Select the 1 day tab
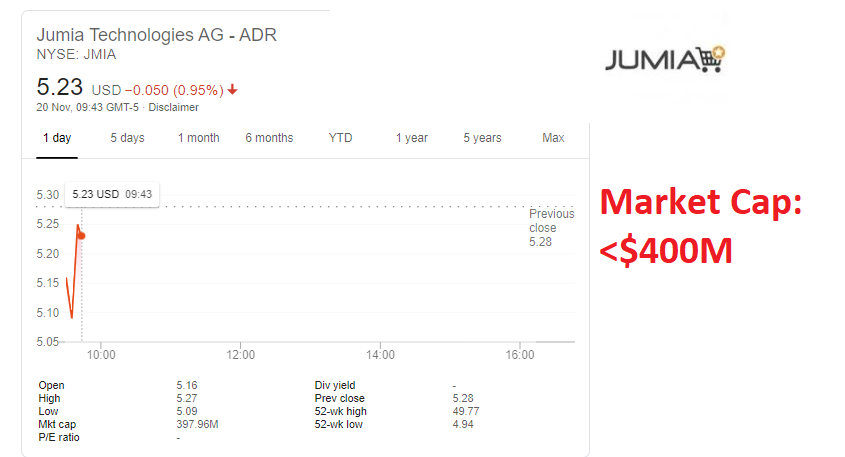 click(57, 138)
